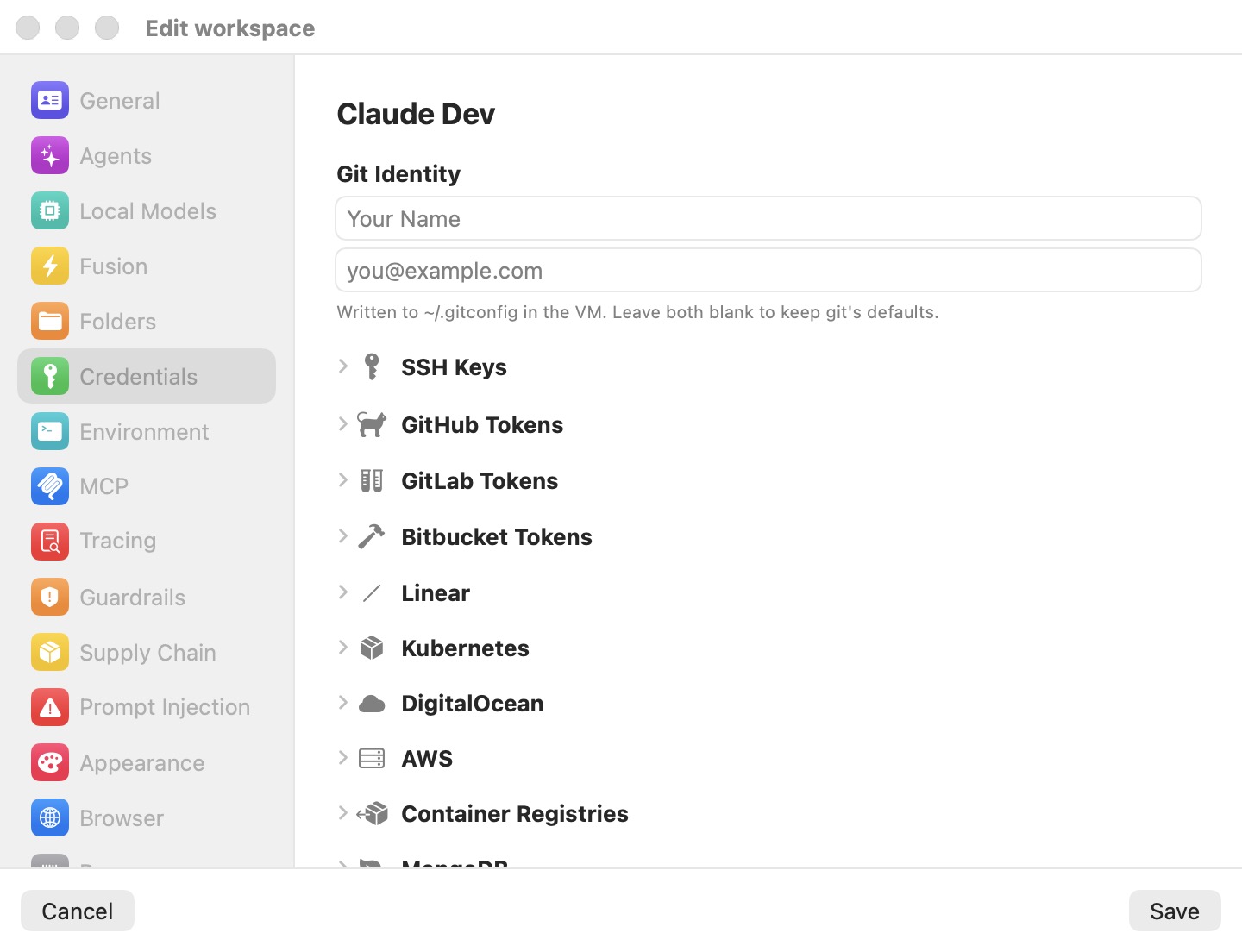1242x952 pixels.
Task: Click the Fusion lightning bolt icon
Action: [x=50, y=266]
